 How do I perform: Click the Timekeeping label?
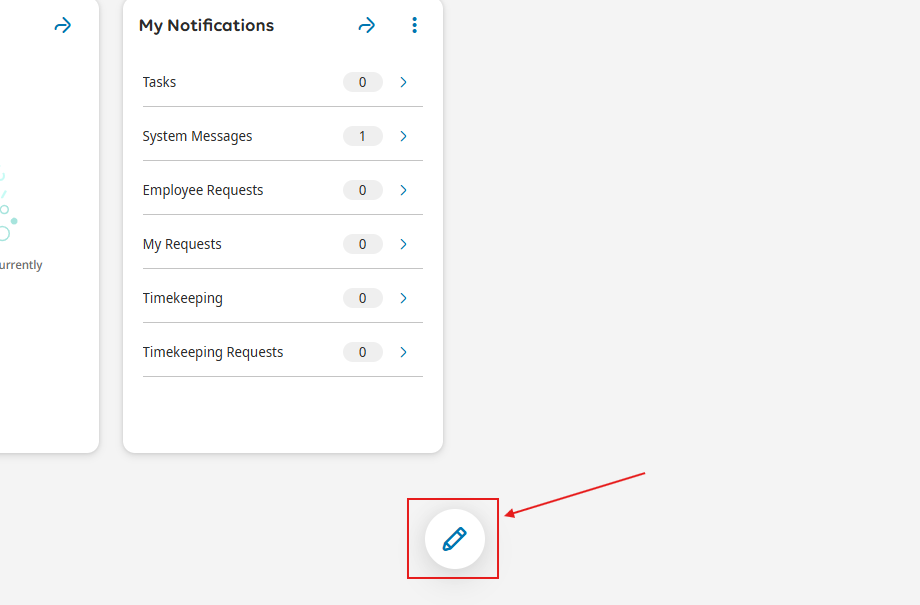tap(182, 298)
